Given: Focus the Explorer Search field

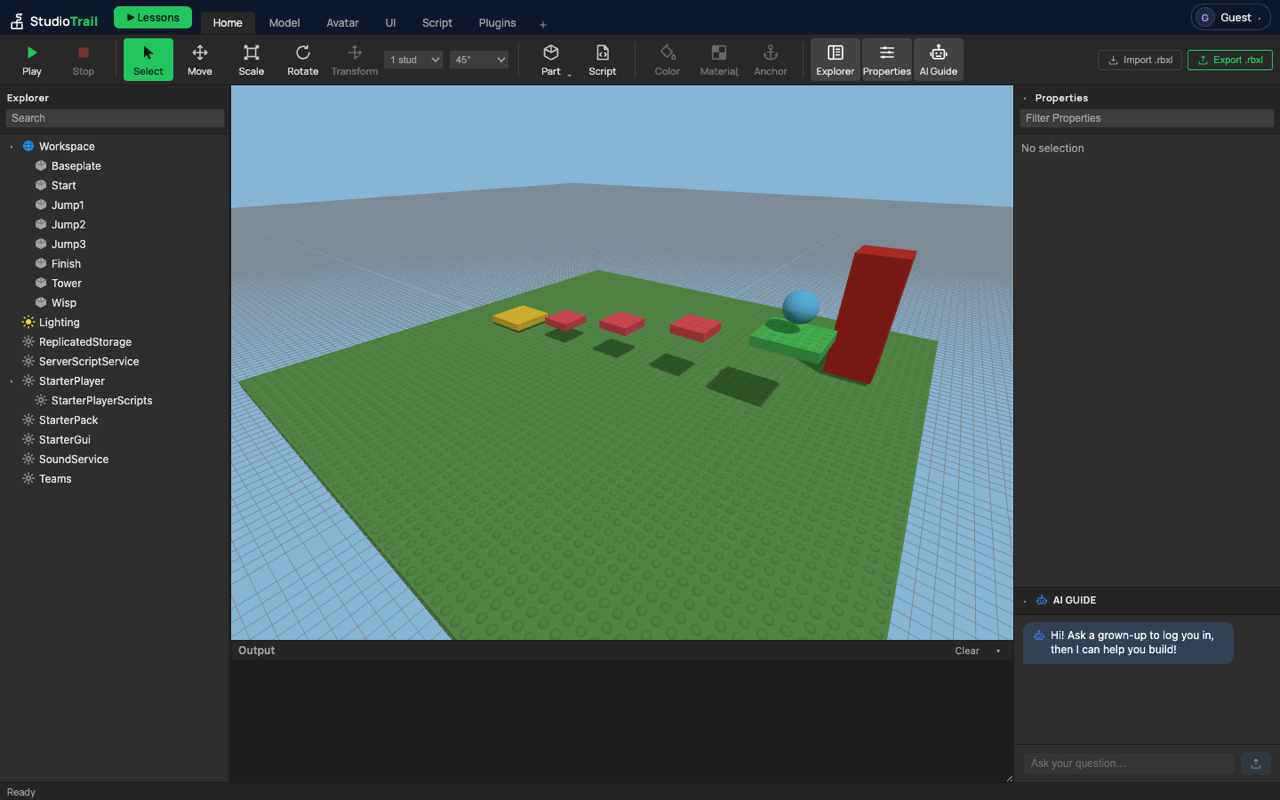Looking at the screenshot, I should (x=115, y=118).
